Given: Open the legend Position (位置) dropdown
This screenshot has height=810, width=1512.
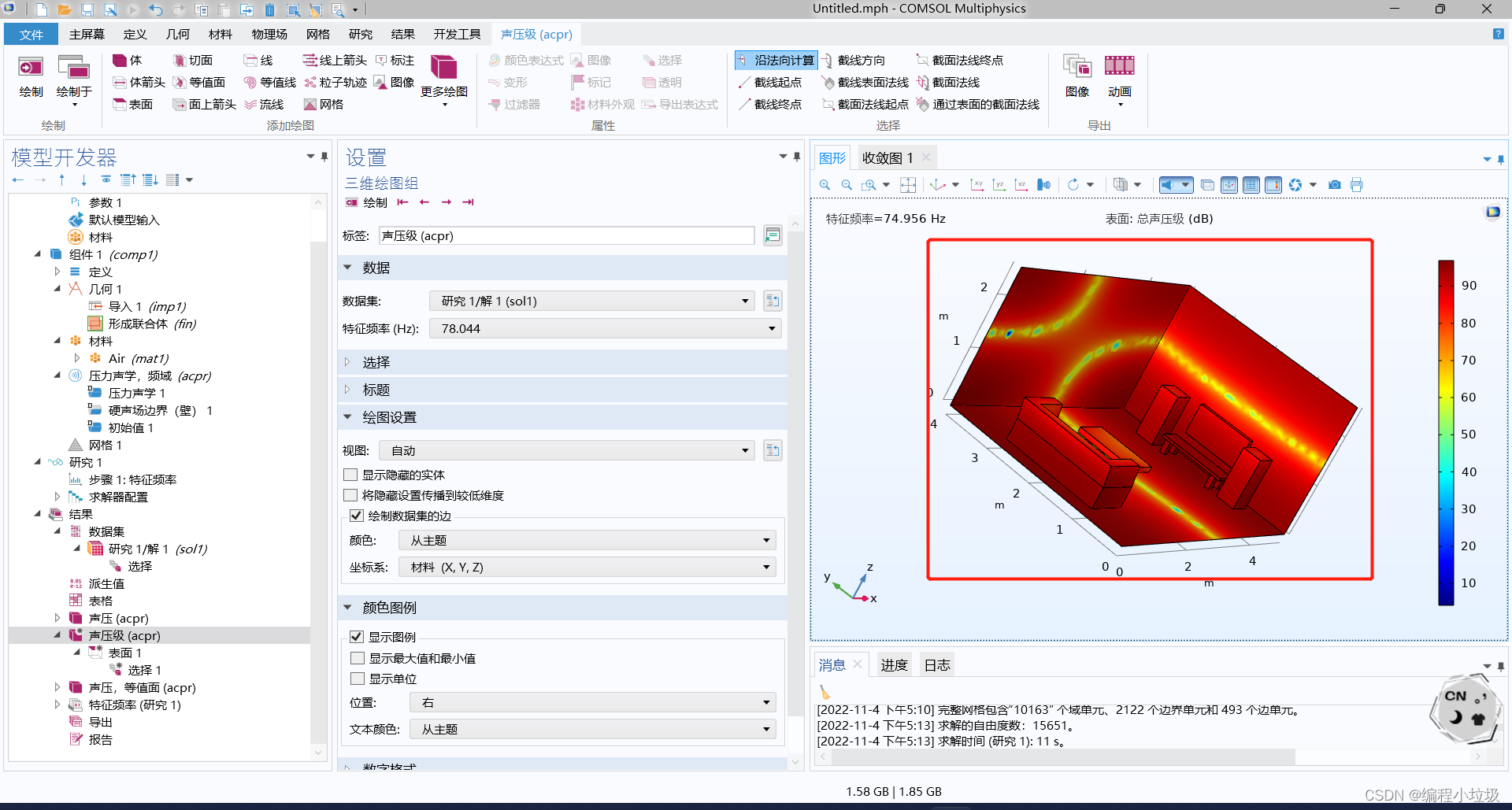Looking at the screenshot, I should (x=592, y=702).
